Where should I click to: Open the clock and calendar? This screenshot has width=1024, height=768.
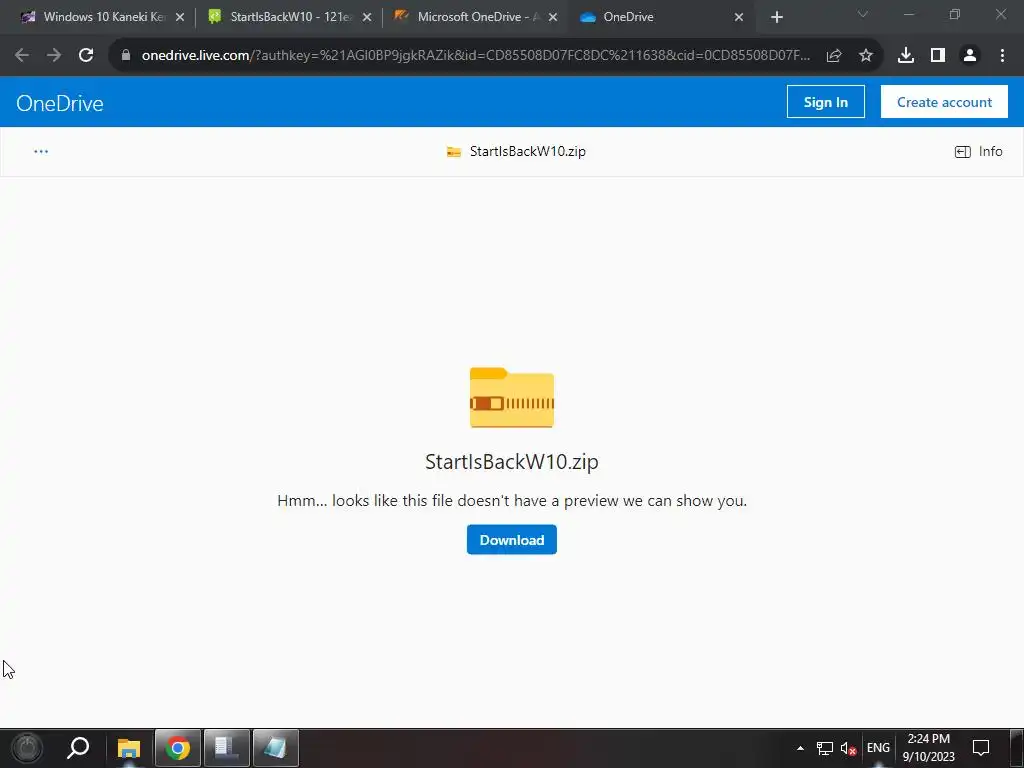(x=929, y=748)
